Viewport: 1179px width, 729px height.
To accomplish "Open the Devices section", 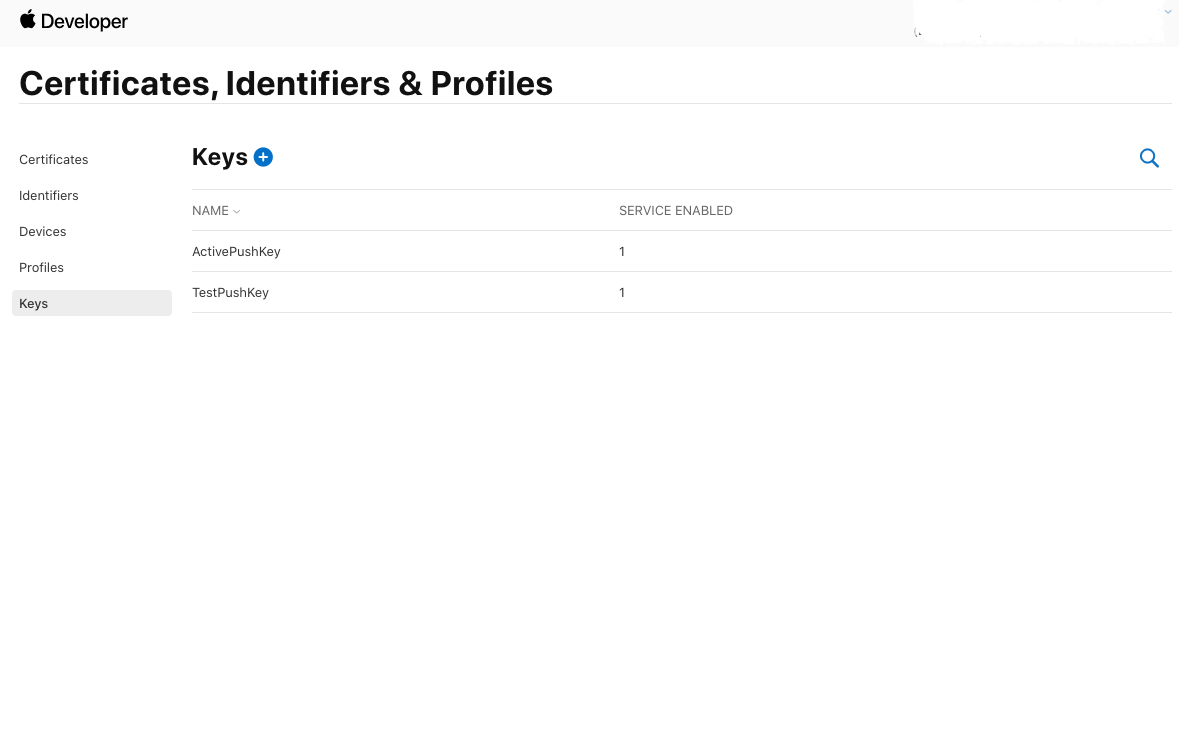I will [42, 231].
